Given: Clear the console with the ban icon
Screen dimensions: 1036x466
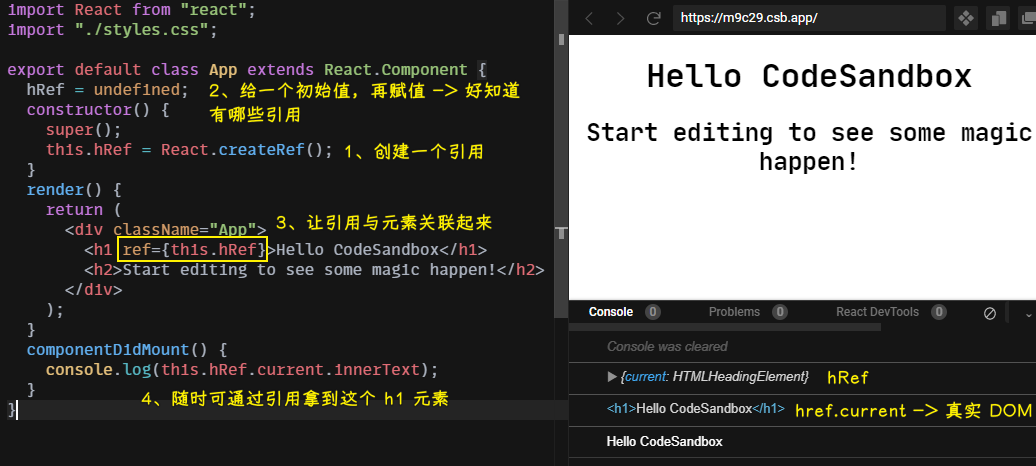Looking at the screenshot, I should (x=990, y=313).
